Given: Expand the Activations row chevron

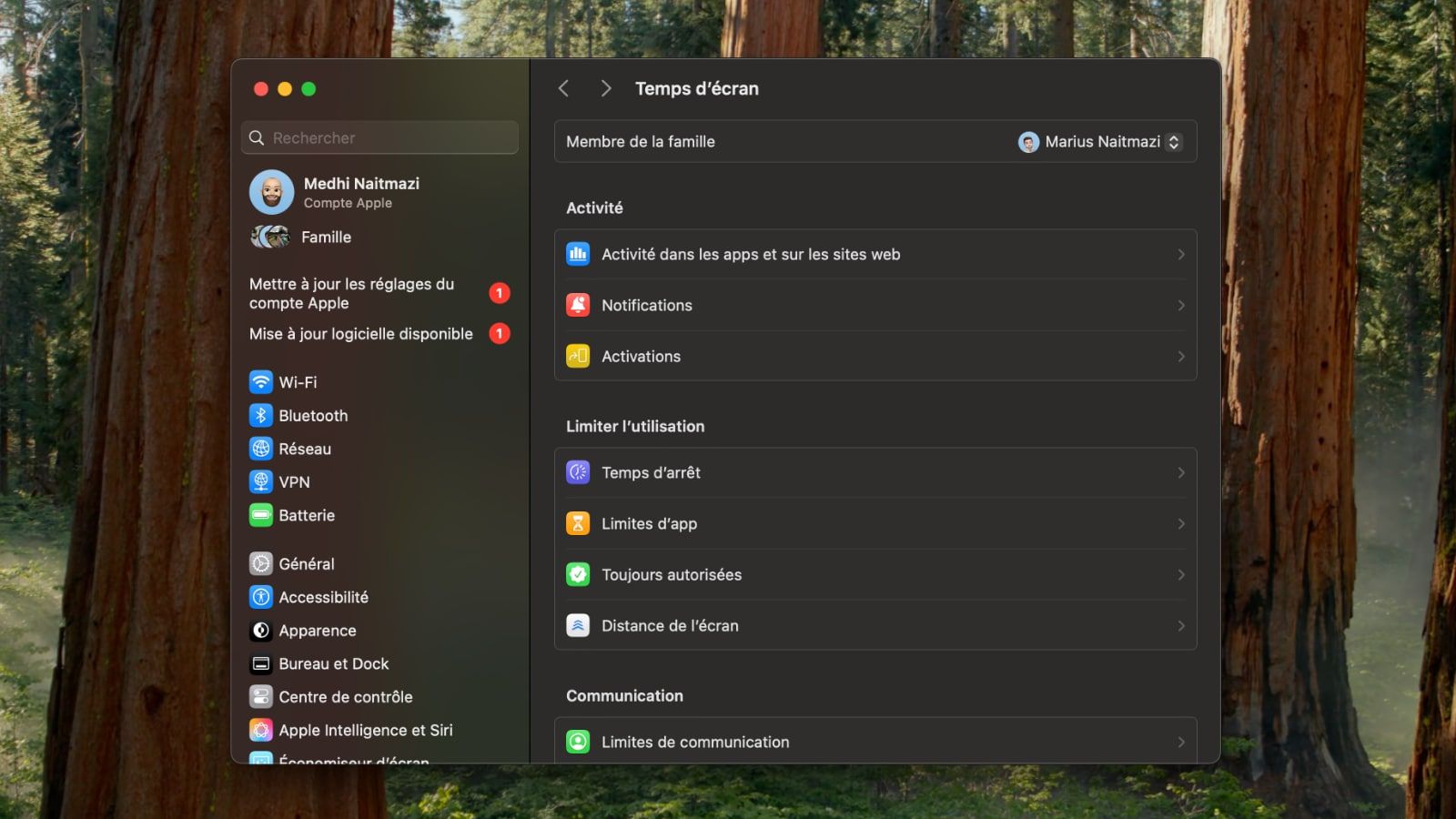Looking at the screenshot, I should click(x=1180, y=356).
